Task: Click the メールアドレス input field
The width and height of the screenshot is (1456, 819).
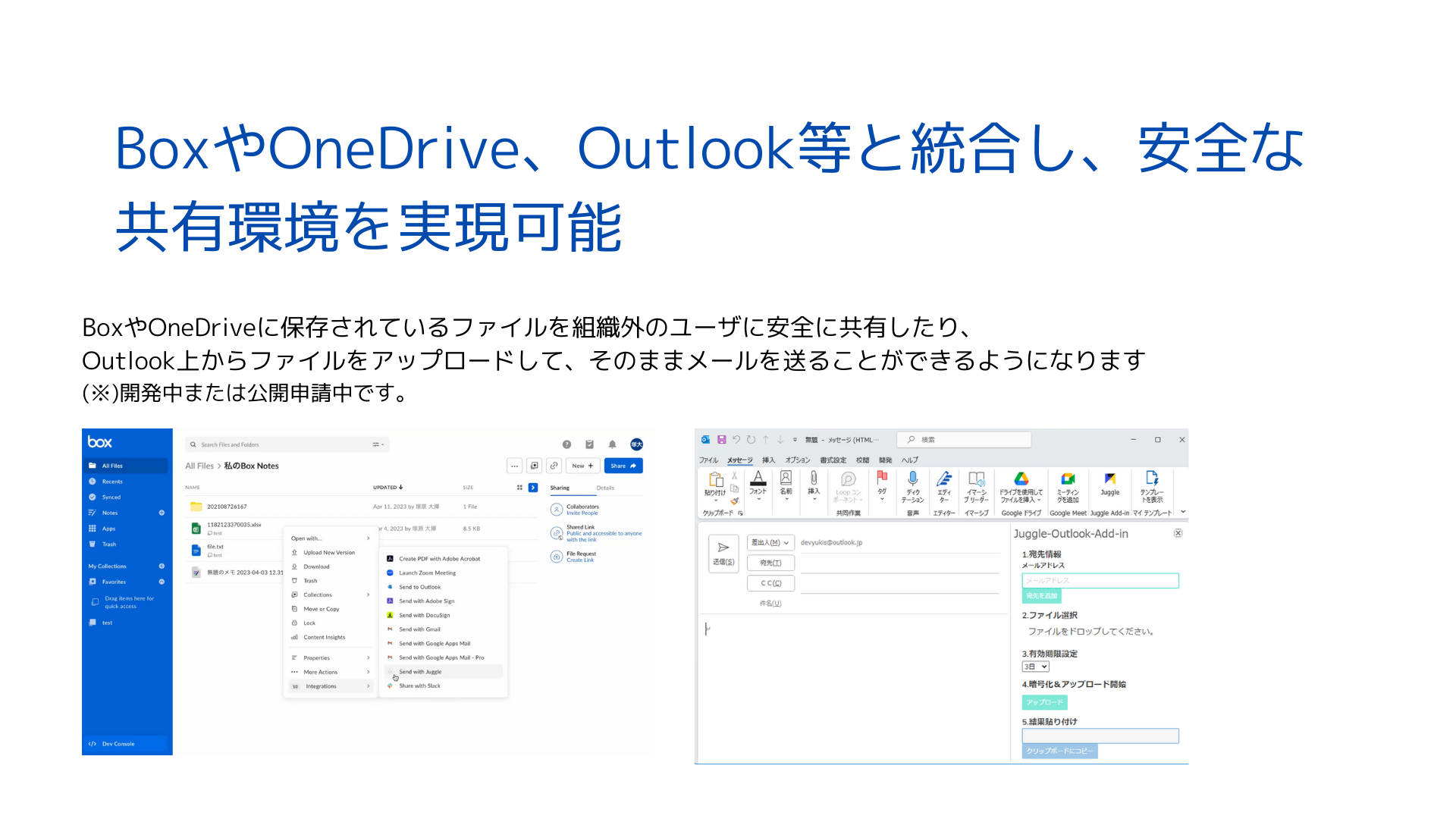Action: click(x=1101, y=580)
